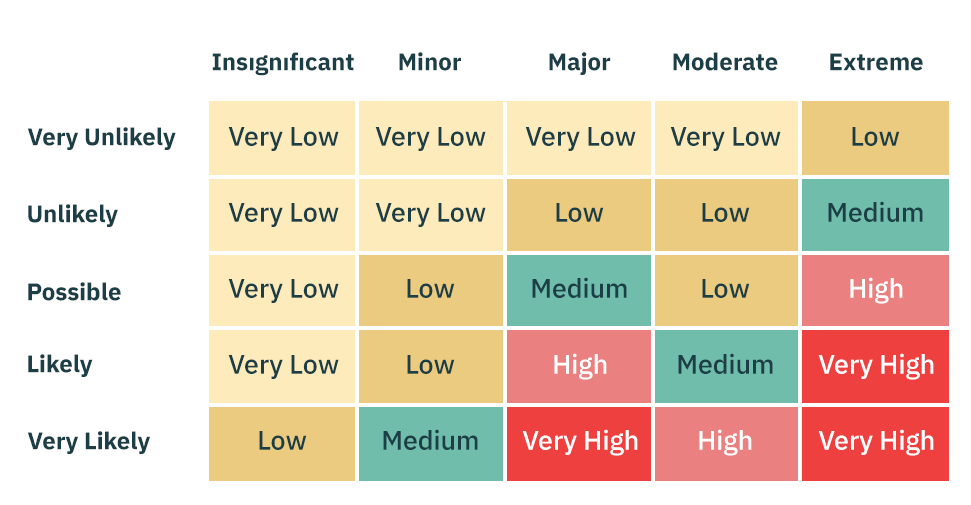Select the Moderate column header
971x505 pixels.
pyautogui.click(x=725, y=63)
